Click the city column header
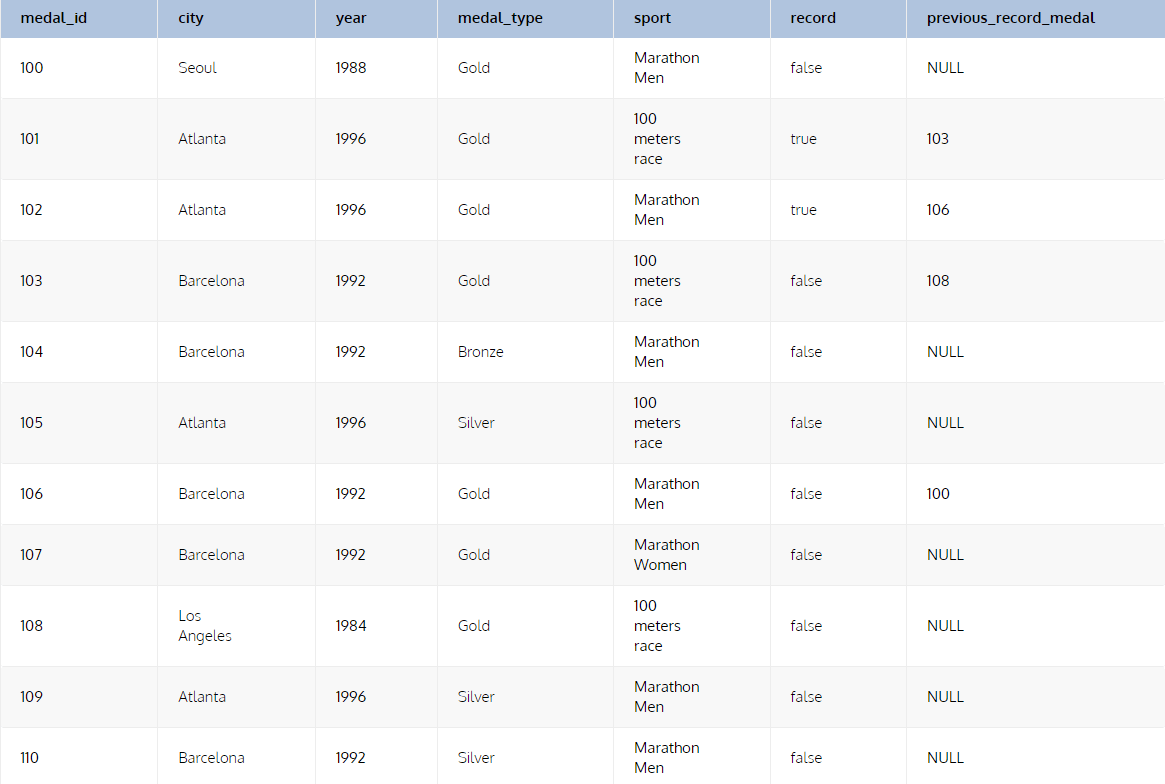Image resolution: width=1165 pixels, height=784 pixels. pyautogui.click(x=191, y=18)
